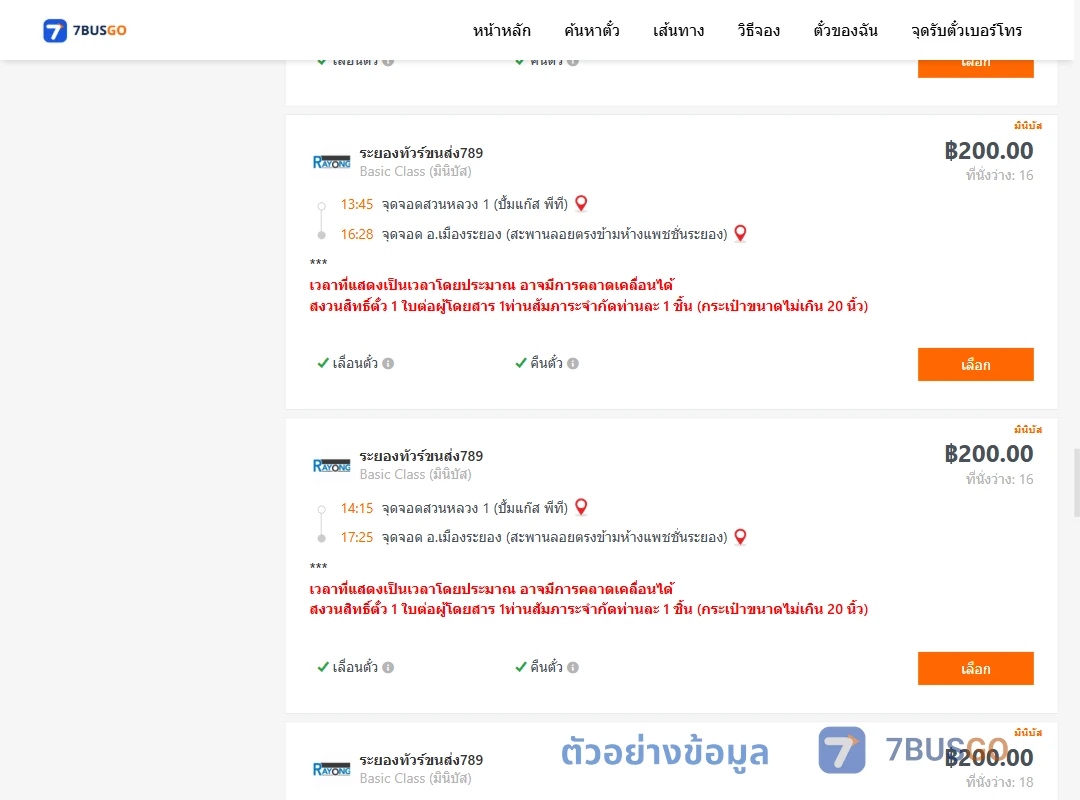The image size is (1080, 800).
Task: Click Rayong operator logo in 14:15 card
Action: (332, 466)
